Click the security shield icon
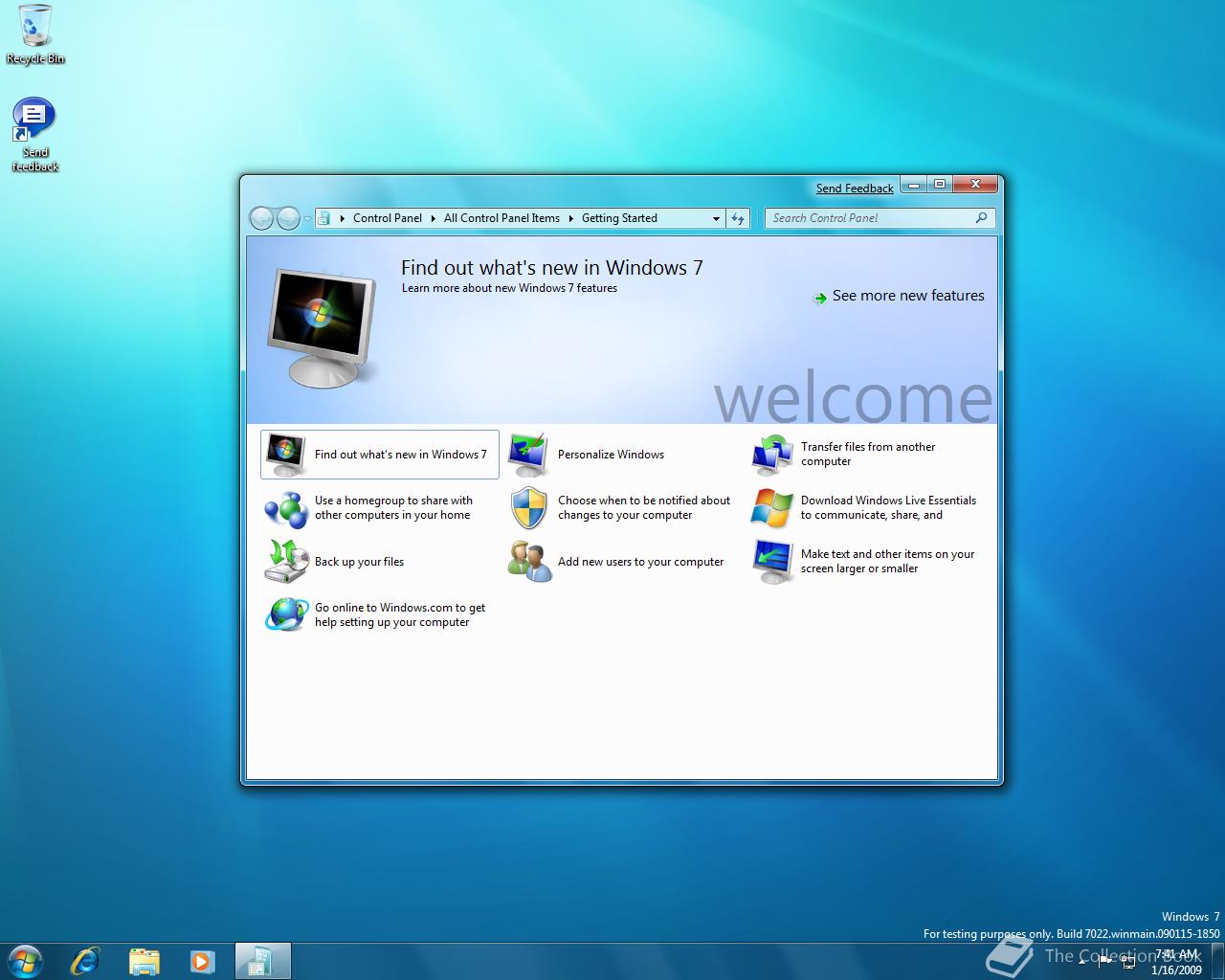 point(528,508)
